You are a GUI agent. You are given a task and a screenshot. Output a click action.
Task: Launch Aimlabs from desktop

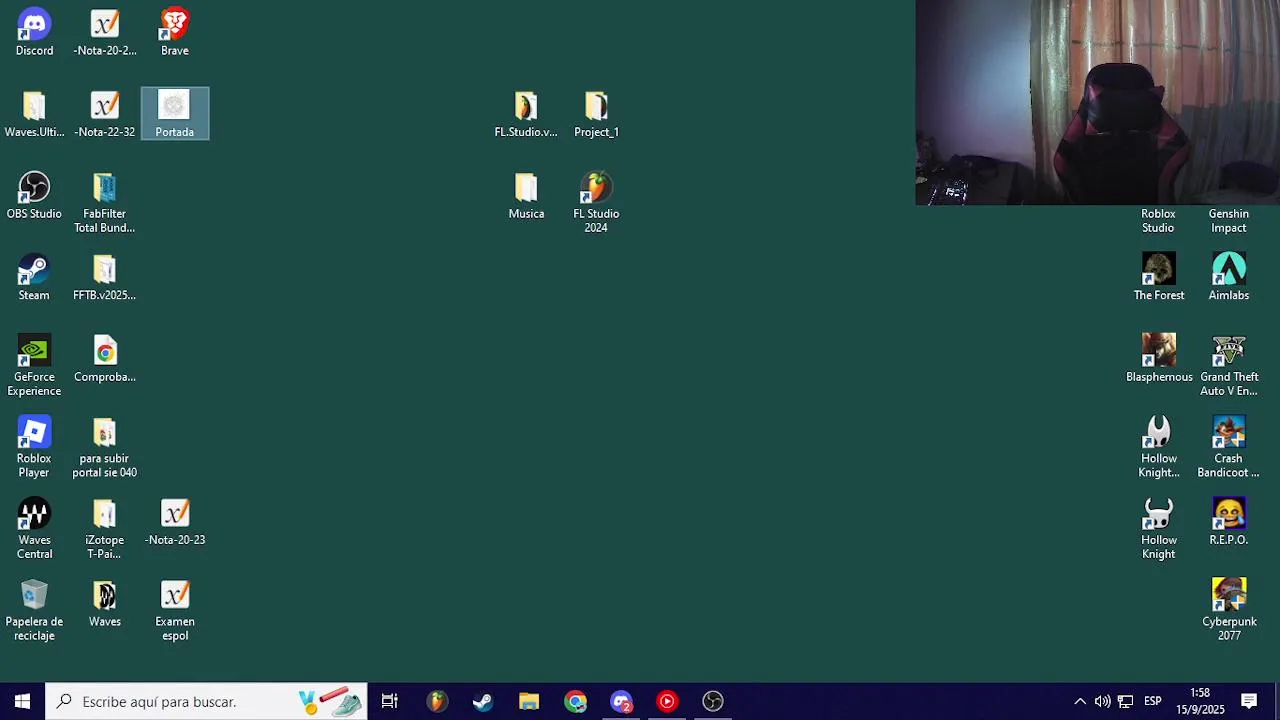(x=1229, y=277)
